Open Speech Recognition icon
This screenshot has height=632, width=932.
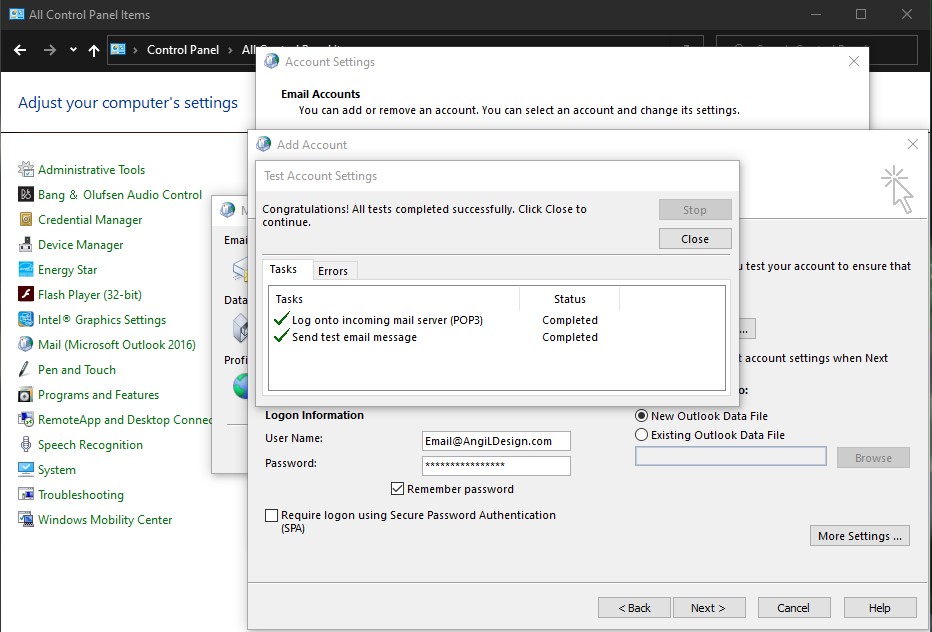[26, 444]
